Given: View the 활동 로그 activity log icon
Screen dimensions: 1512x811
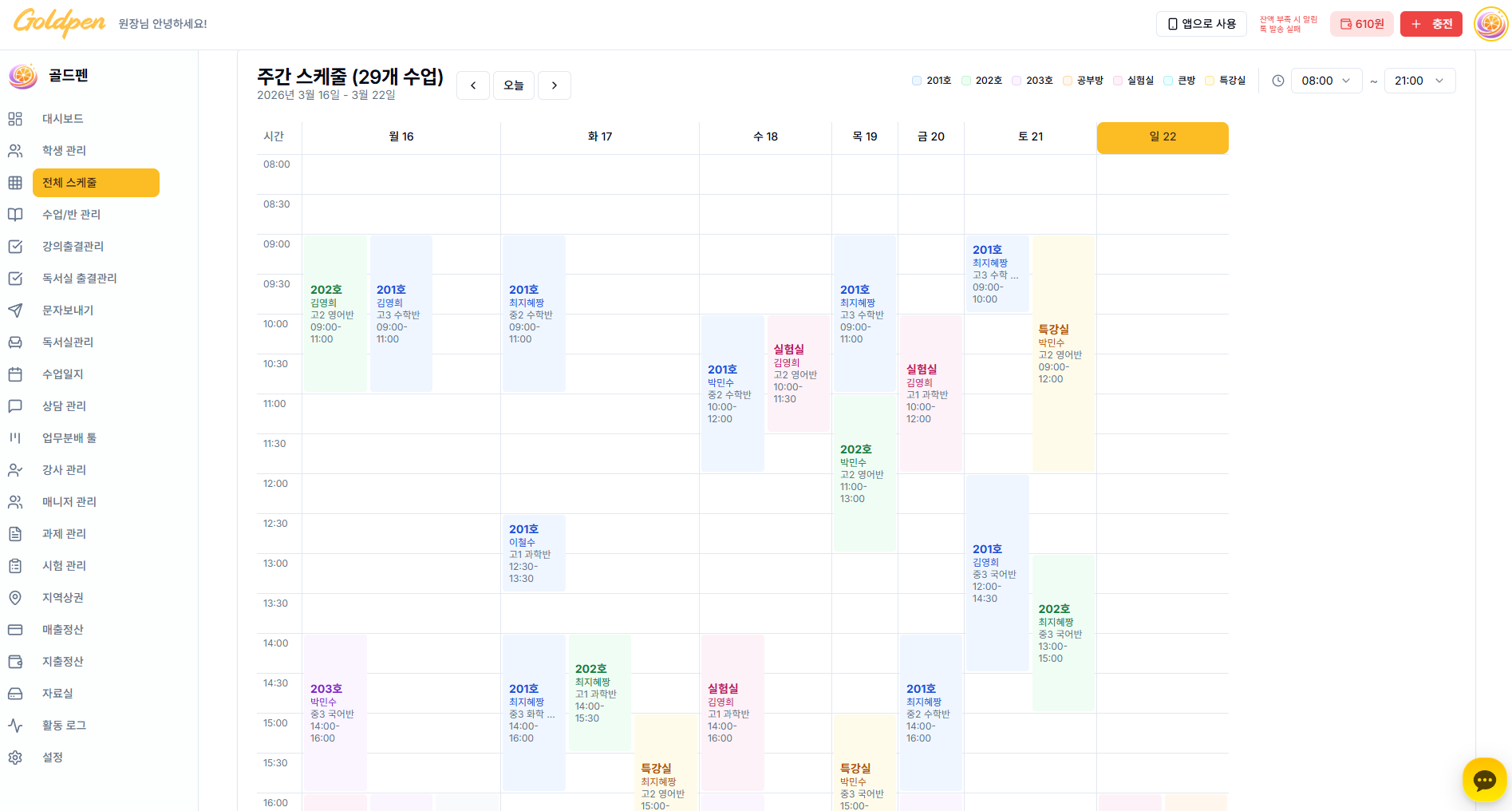Looking at the screenshot, I should click(x=16, y=725).
